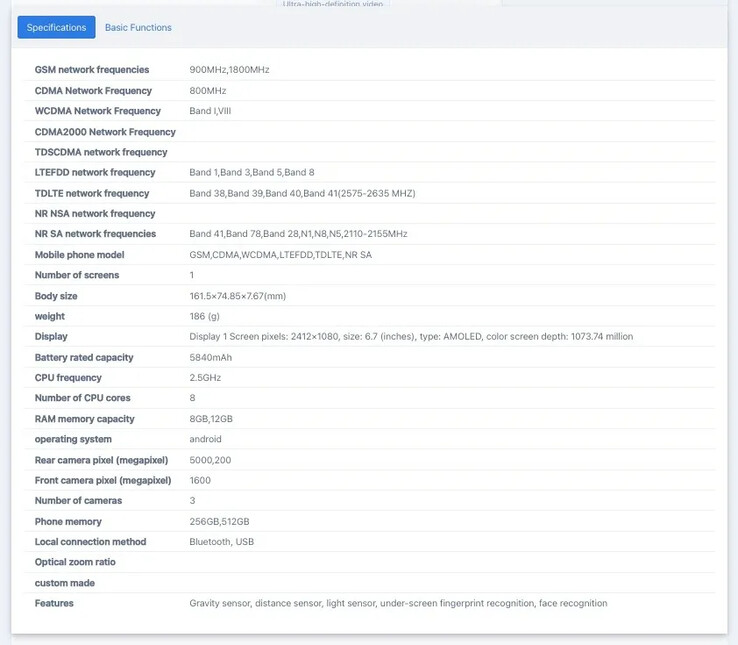Select the Phone memory 256GB,512GB value
The height and width of the screenshot is (645, 738).
coord(219,522)
